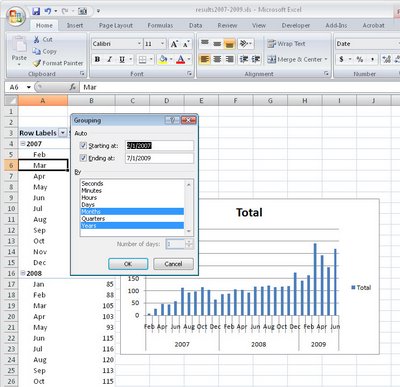Viewport: 400px width, 387px height.
Task: Toggle Bold formatting in Font group
Action: 97,59
